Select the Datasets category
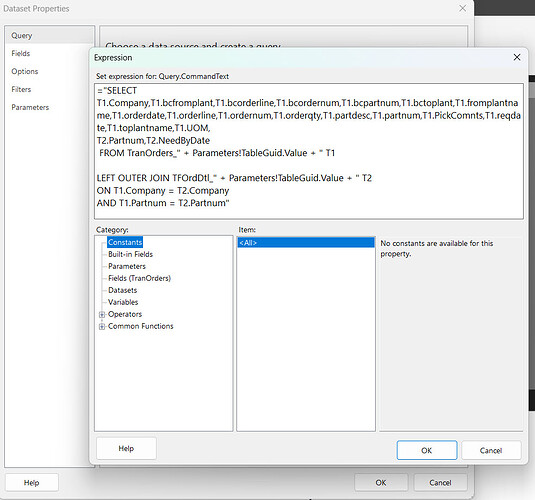This screenshot has height=500, width=535. 122,290
